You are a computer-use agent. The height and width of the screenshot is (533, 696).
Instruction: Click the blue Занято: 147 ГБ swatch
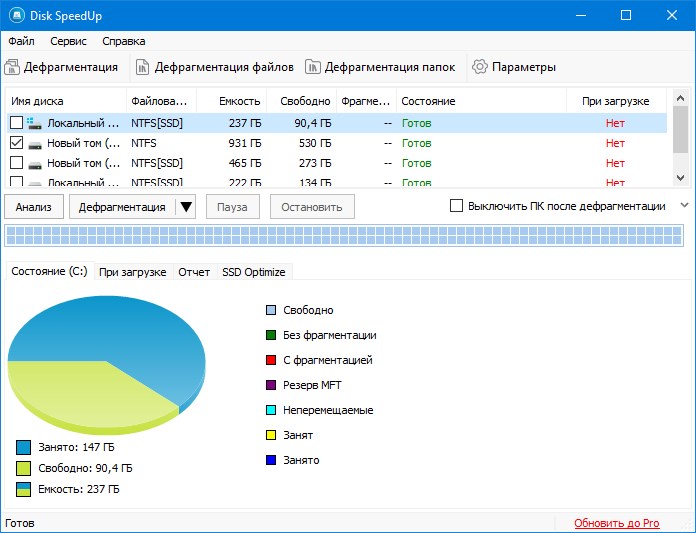(24, 447)
